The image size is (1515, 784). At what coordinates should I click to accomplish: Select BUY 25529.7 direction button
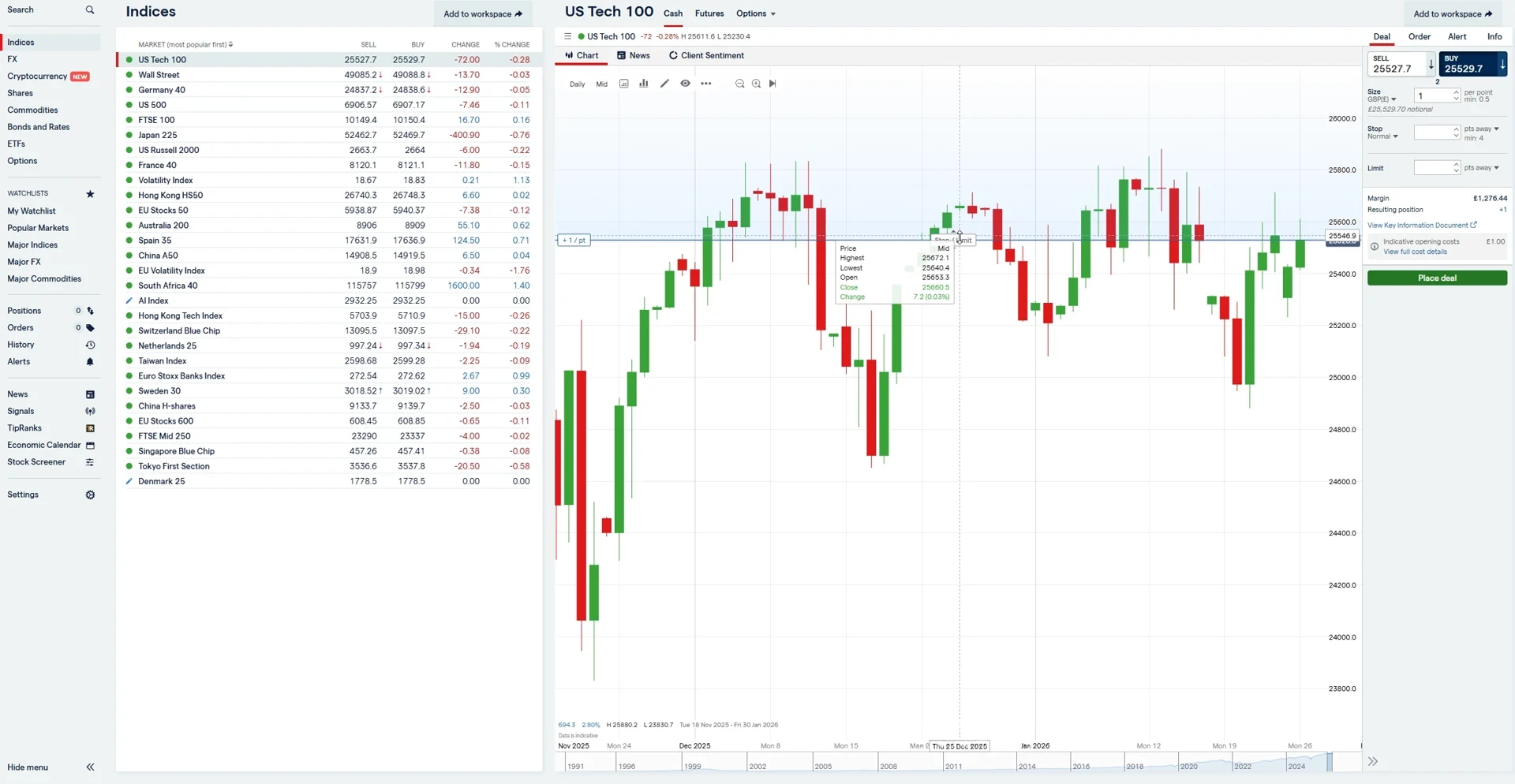tap(1472, 64)
